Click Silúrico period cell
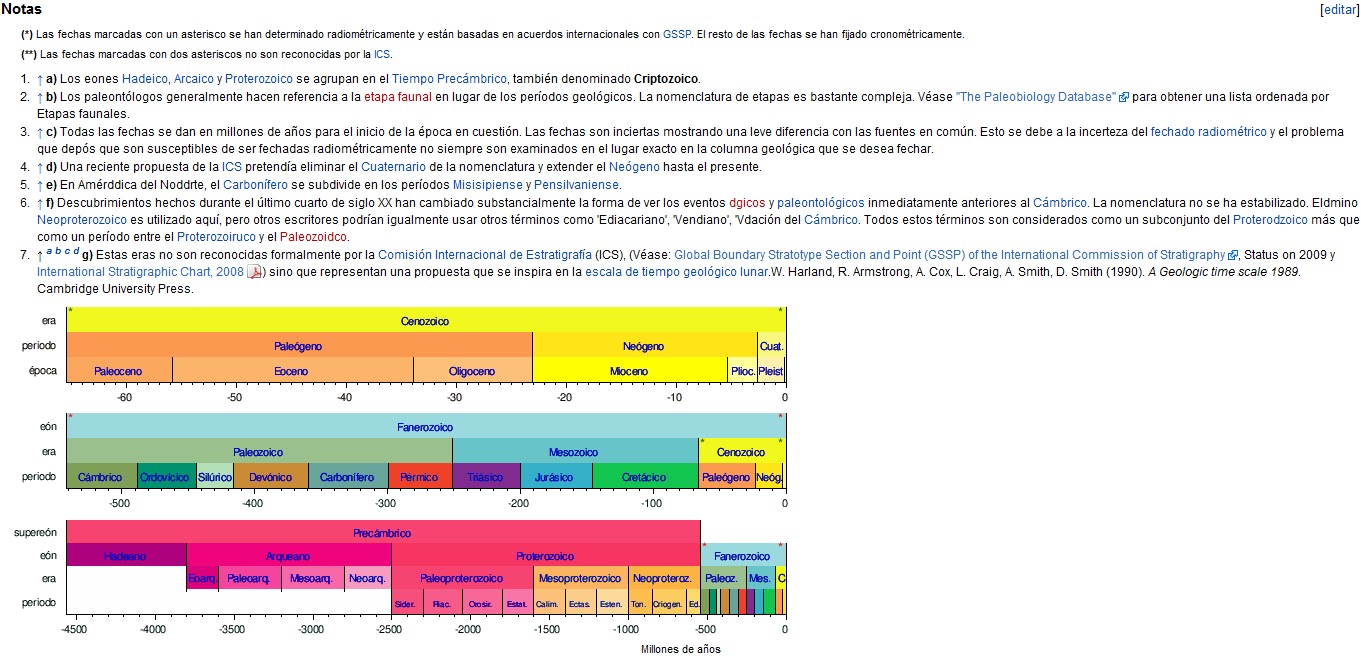Image resolution: width=1361 pixels, height=661 pixels. (x=215, y=477)
